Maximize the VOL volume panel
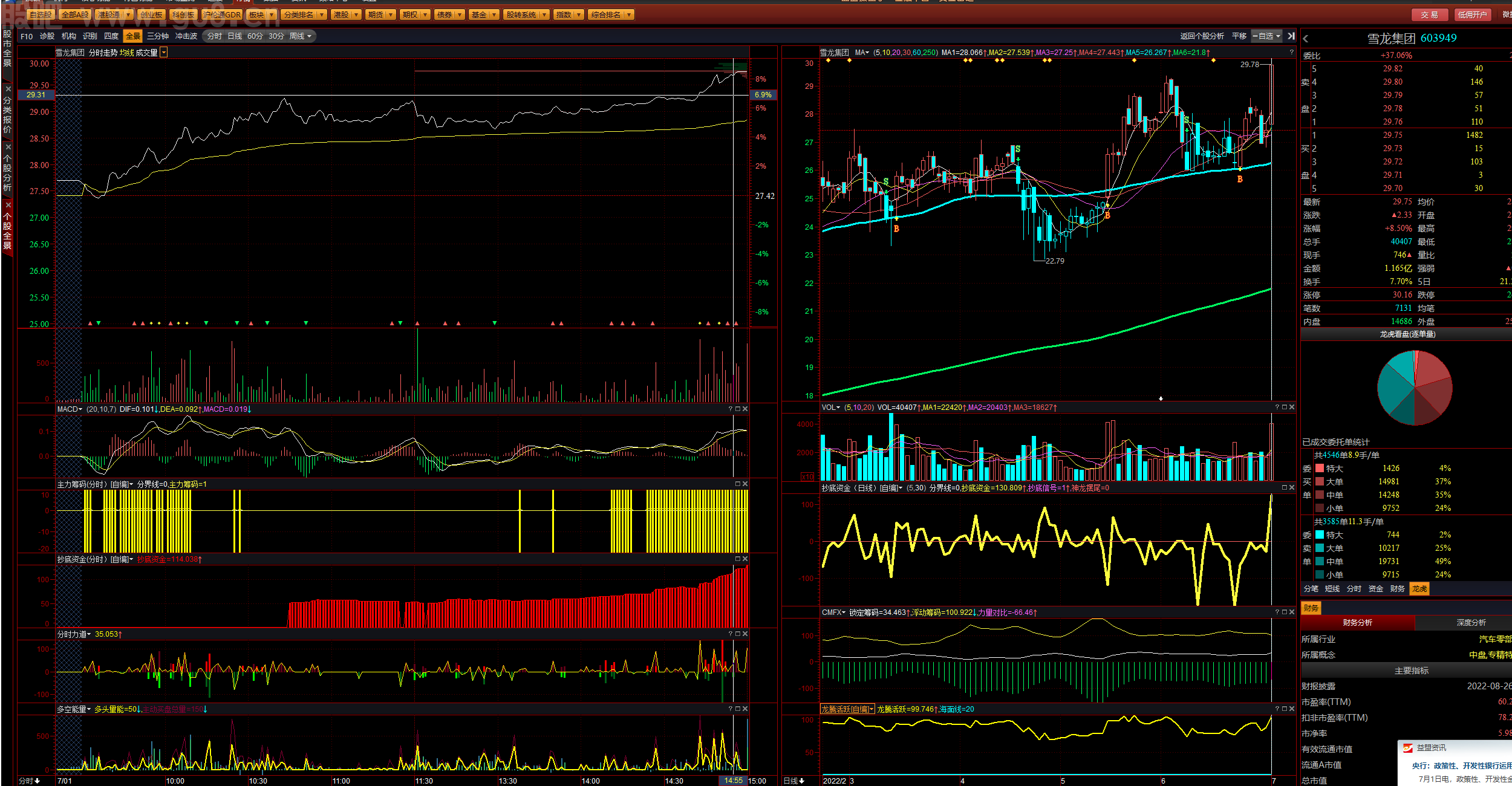Image resolution: width=1512 pixels, height=786 pixels. click(1285, 408)
